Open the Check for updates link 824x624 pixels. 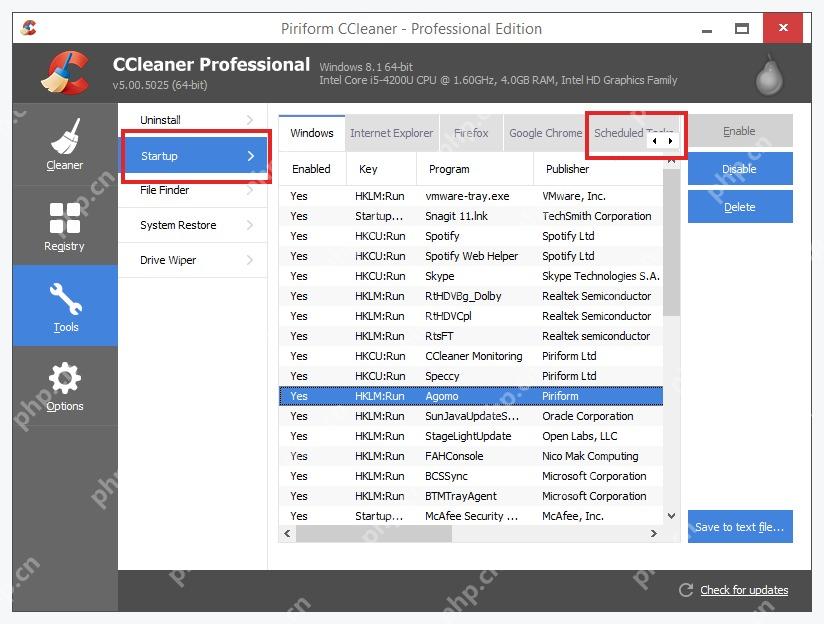(x=744, y=590)
